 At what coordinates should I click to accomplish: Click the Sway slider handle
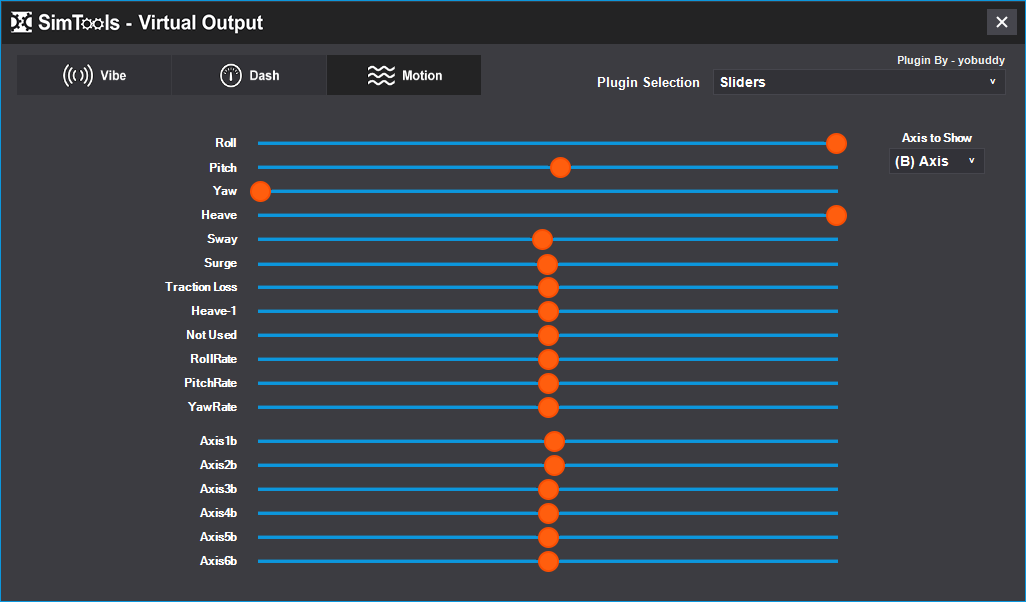coord(542,239)
